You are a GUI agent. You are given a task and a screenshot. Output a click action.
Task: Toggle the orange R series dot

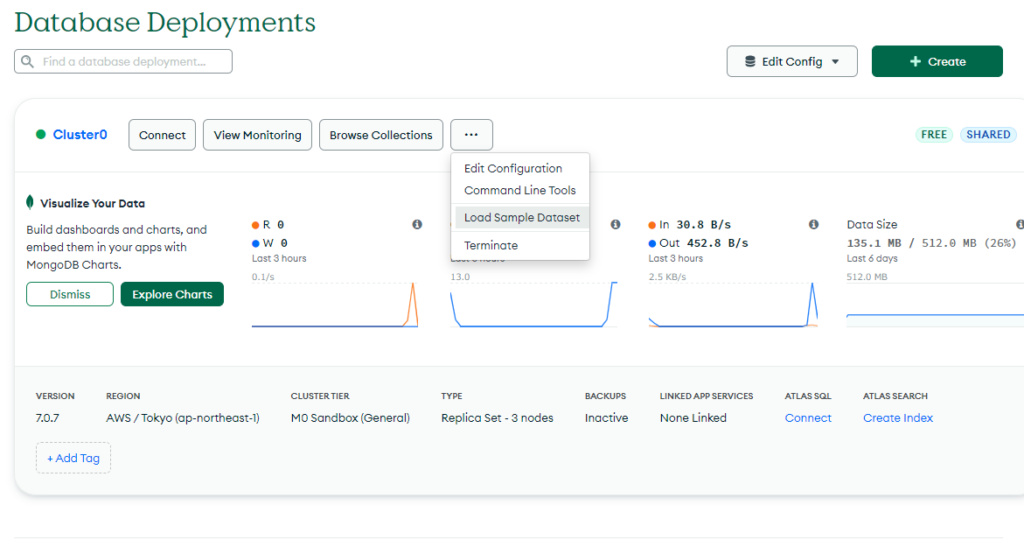click(x=255, y=225)
